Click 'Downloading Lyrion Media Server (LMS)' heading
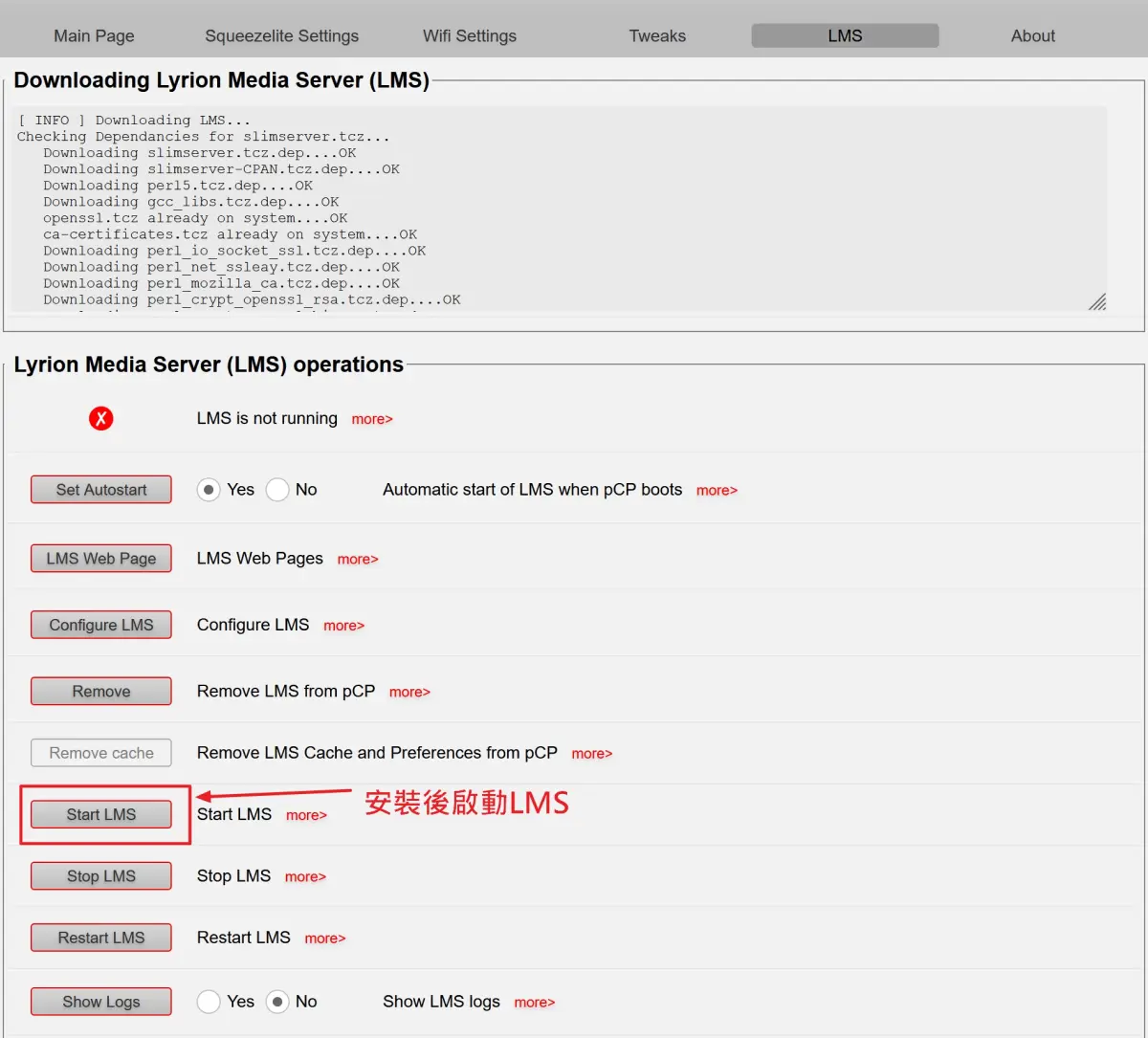 (x=221, y=80)
